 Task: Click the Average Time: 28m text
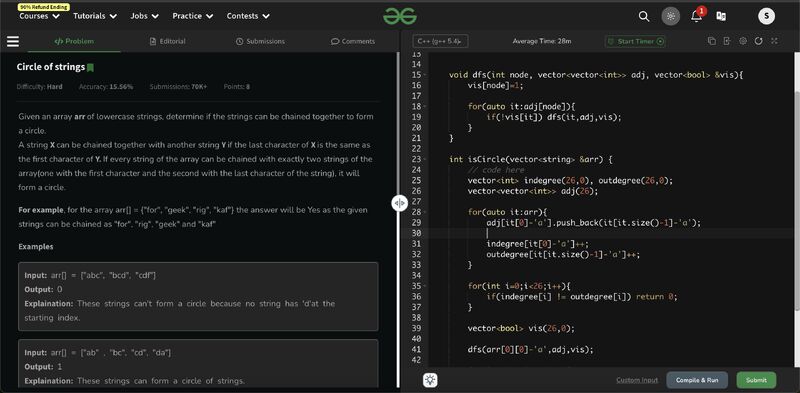[542, 41]
